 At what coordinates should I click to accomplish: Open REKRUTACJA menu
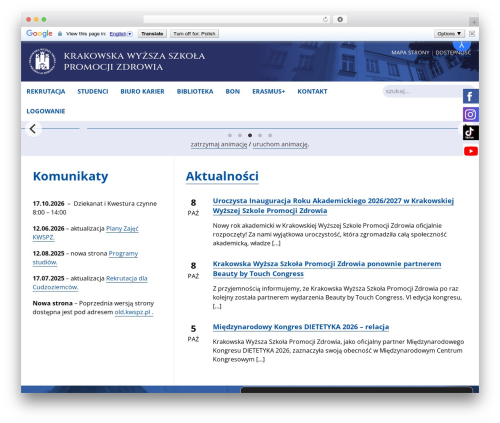(46, 91)
